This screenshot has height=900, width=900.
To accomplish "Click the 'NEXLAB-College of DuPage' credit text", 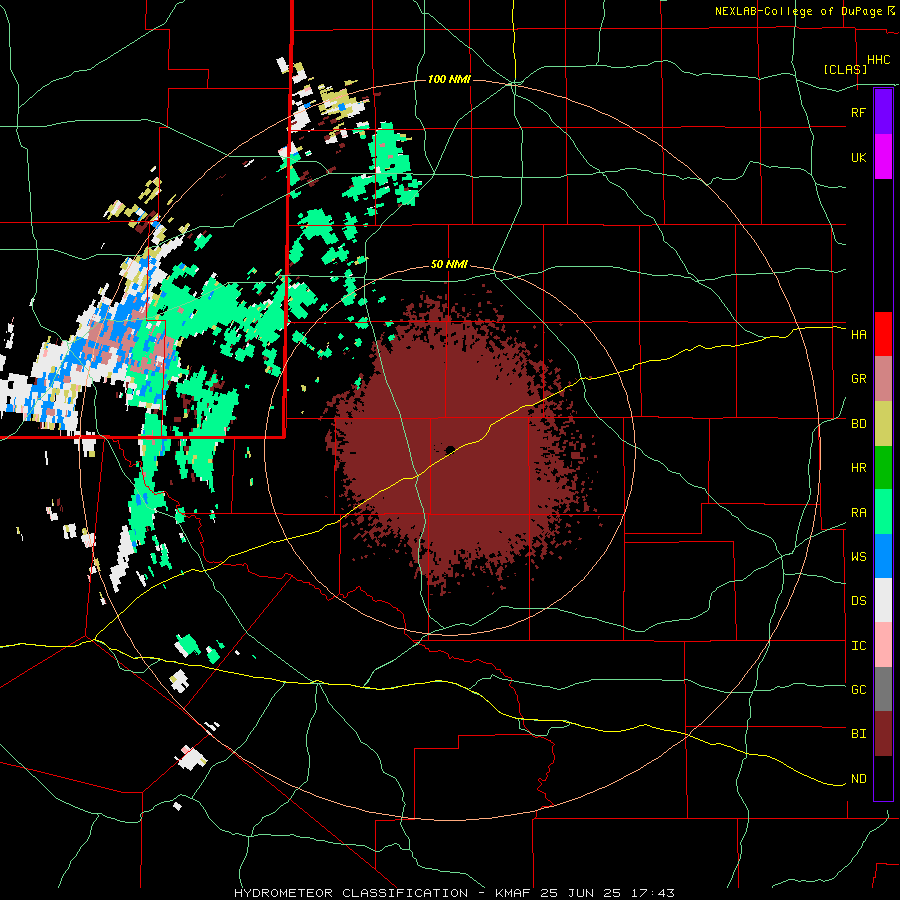I will (x=799, y=11).
